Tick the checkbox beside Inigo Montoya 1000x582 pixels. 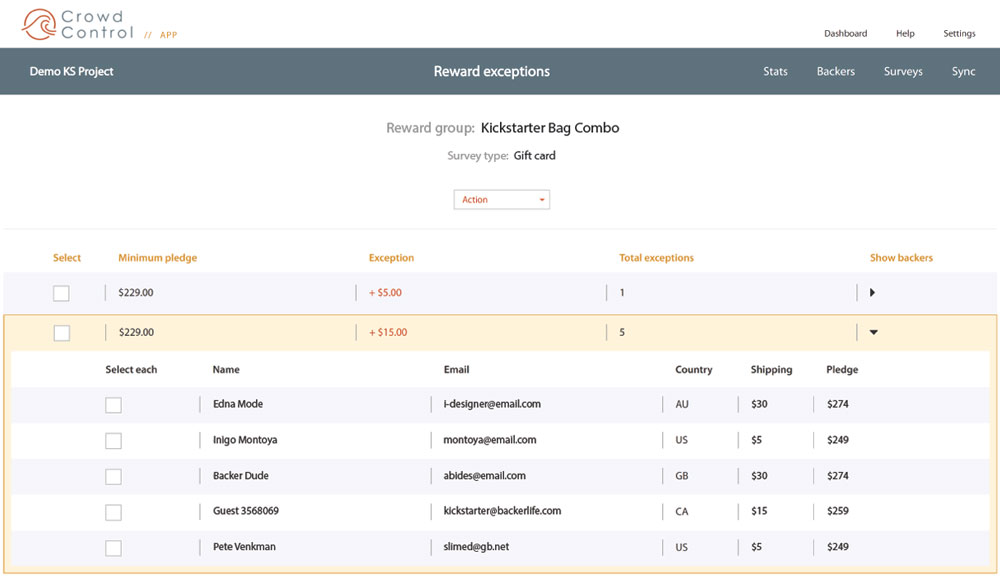[114, 440]
